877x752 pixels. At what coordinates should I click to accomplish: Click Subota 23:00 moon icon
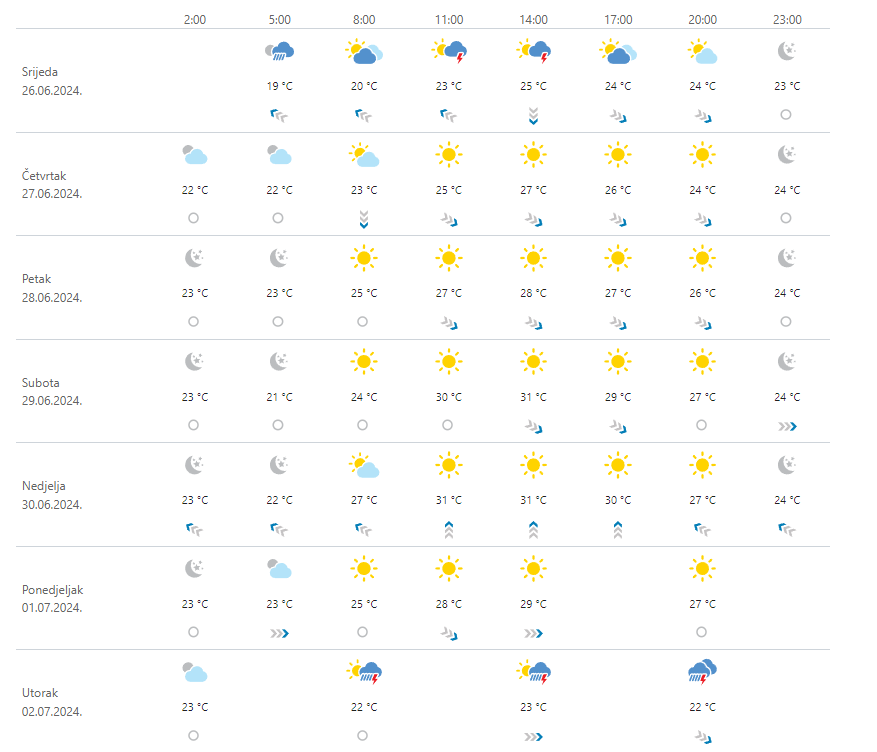[x=787, y=361]
